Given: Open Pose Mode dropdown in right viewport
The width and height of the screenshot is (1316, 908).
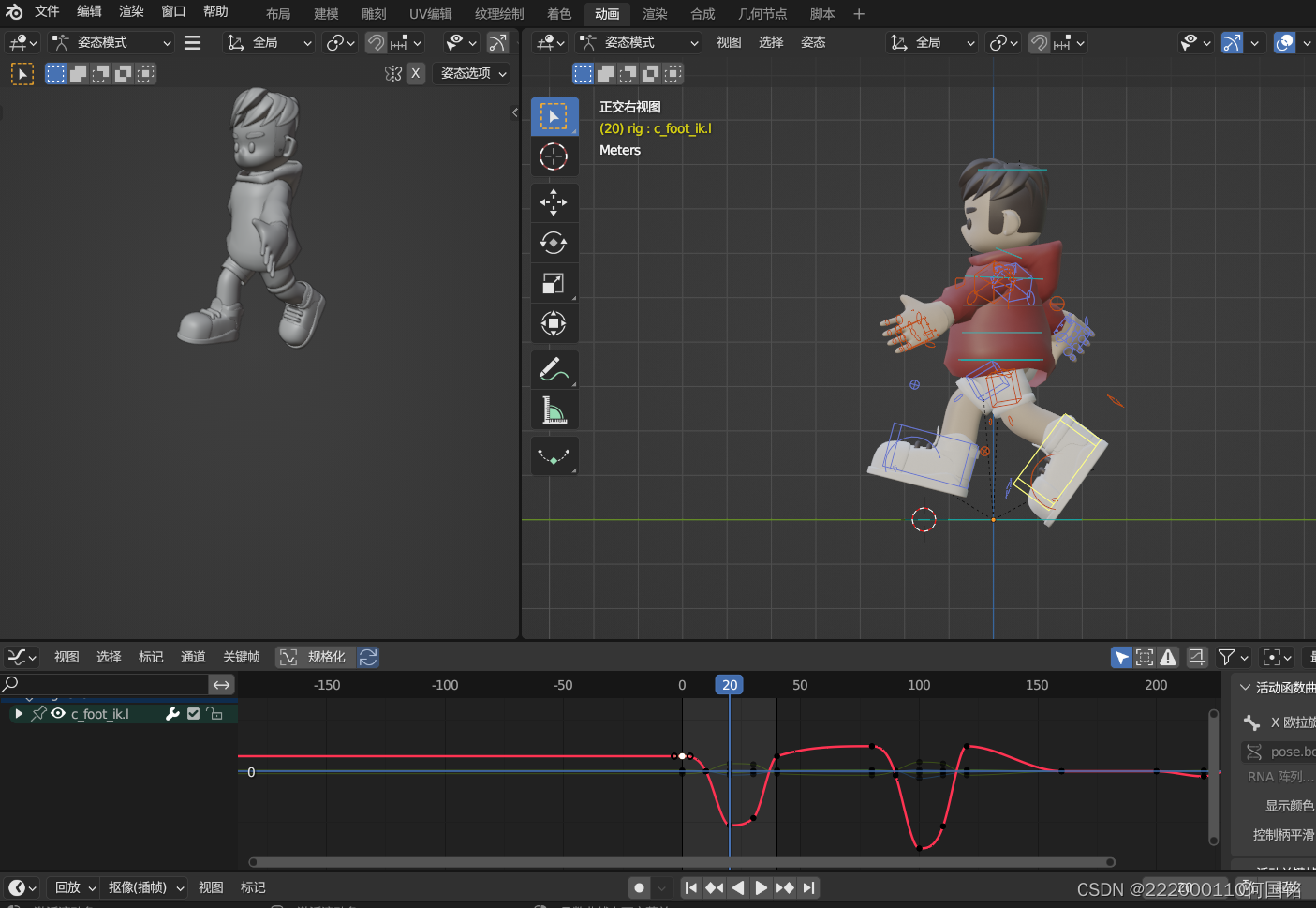Looking at the screenshot, I should (x=639, y=42).
